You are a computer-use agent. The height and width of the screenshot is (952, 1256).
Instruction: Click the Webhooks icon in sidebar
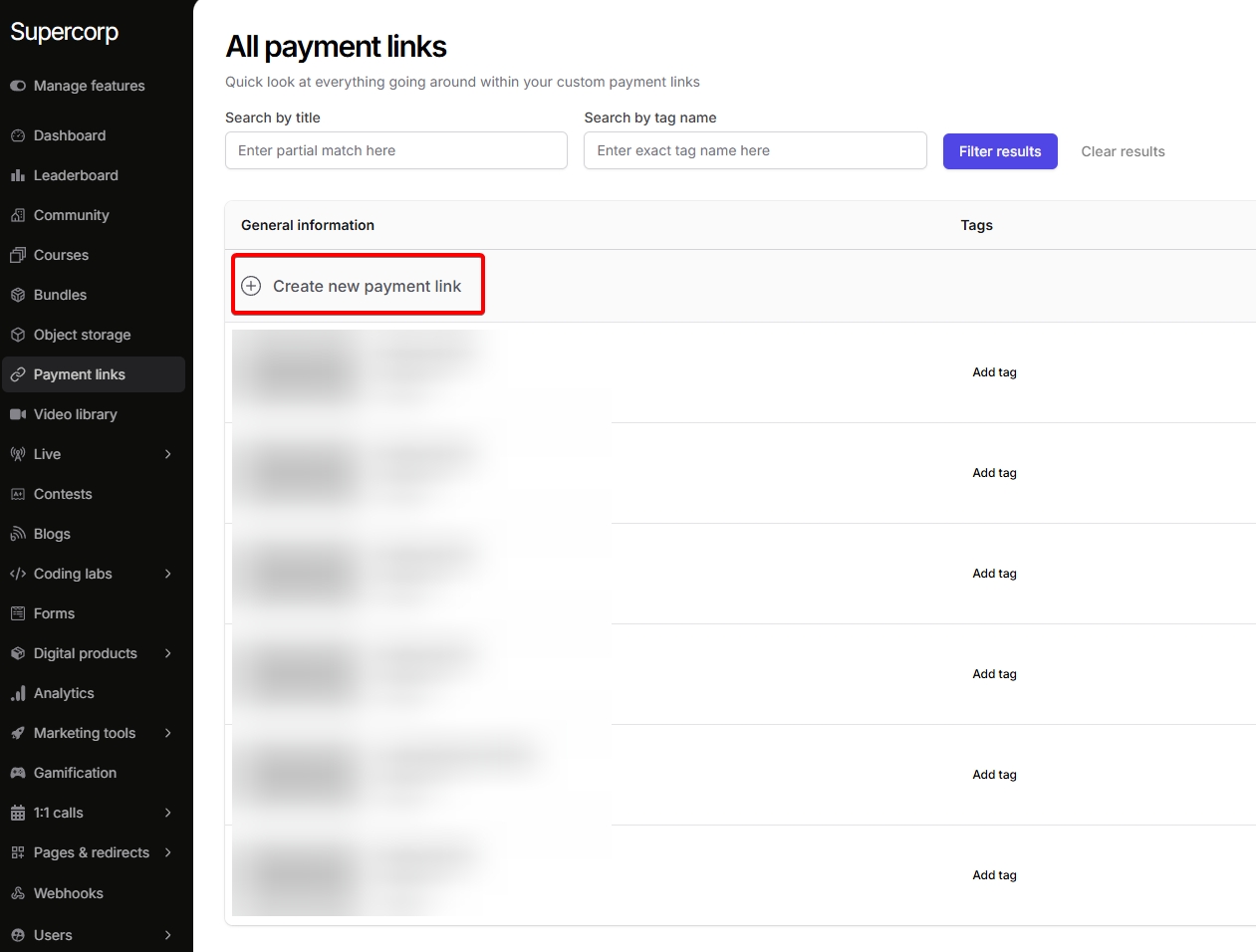point(18,893)
